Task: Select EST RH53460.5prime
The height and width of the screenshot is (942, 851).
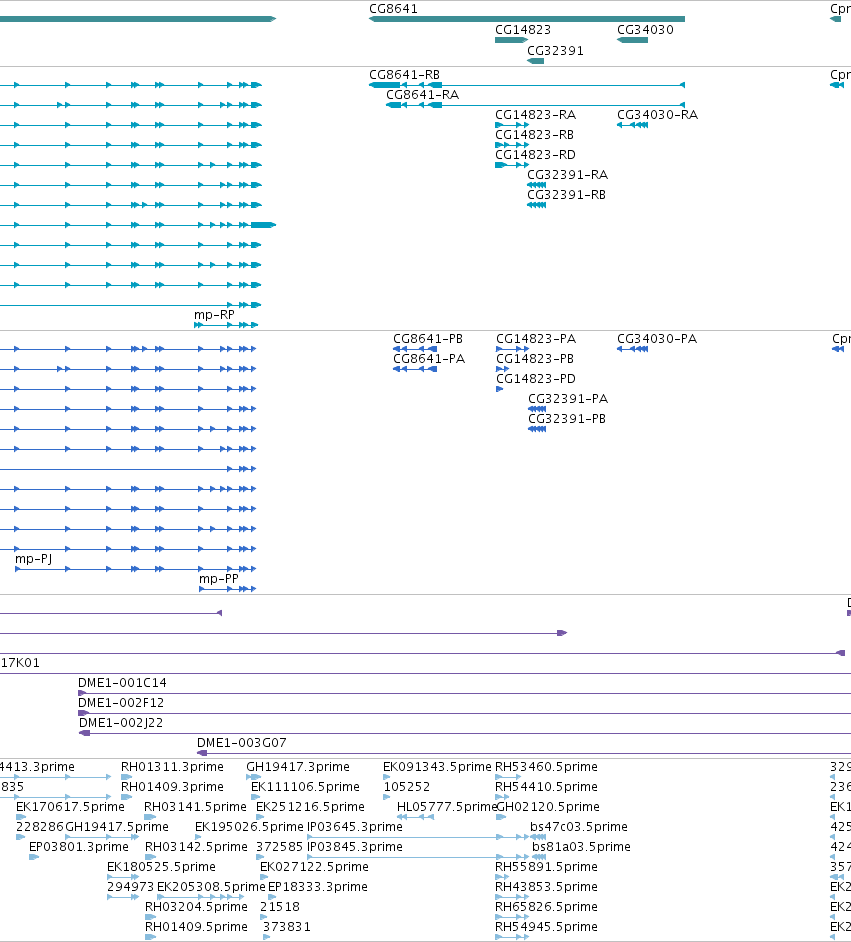Action: tap(547, 767)
